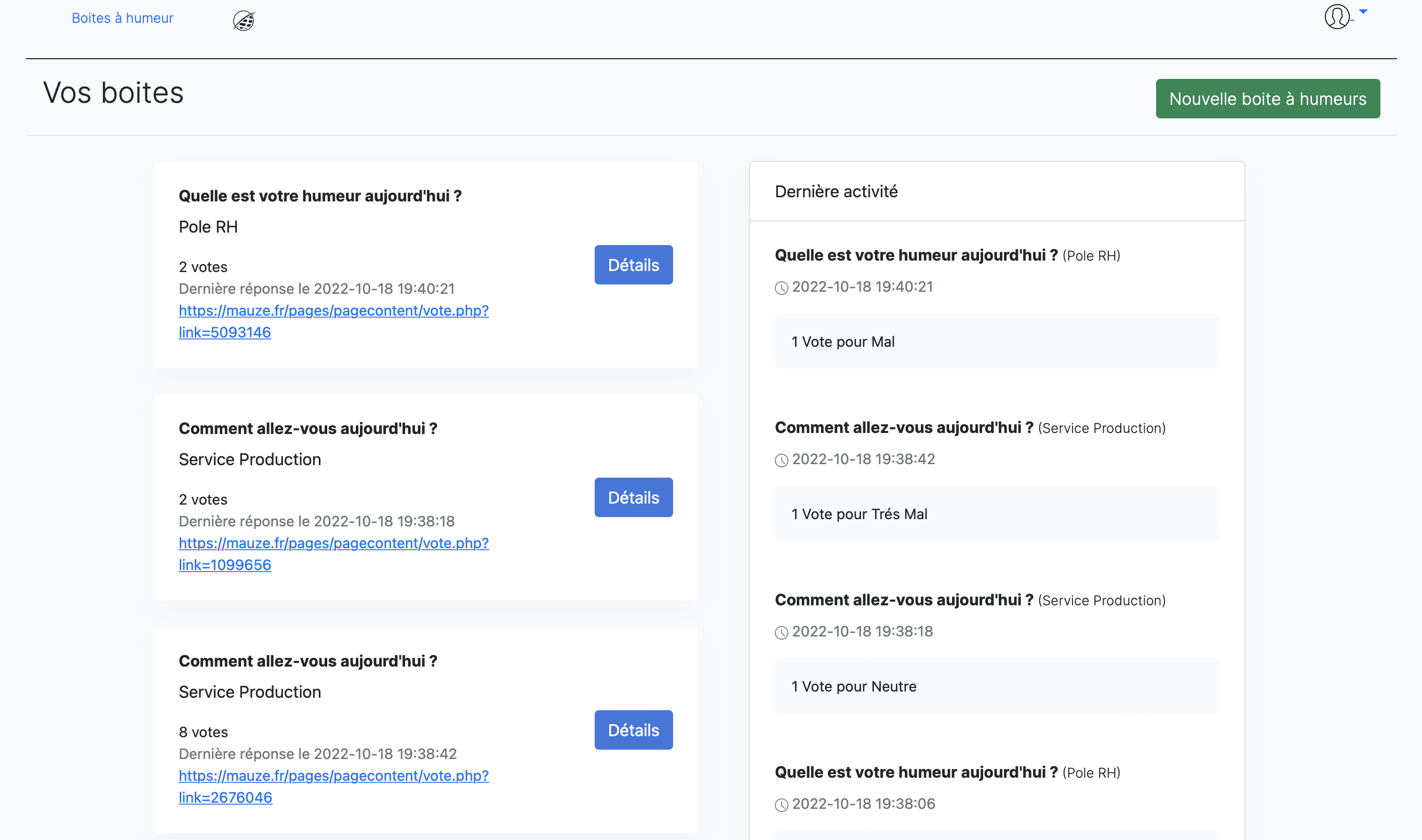
Task: Click clock icon beside 19:38:06 timestamp
Action: [781, 805]
